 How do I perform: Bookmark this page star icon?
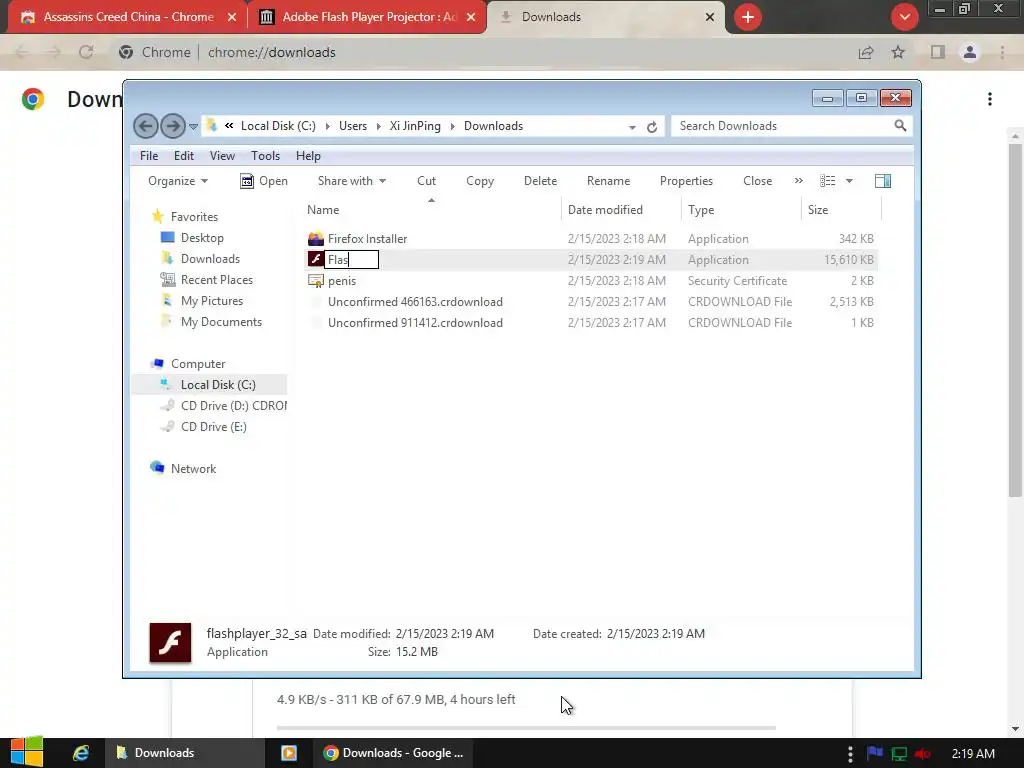[x=899, y=52]
